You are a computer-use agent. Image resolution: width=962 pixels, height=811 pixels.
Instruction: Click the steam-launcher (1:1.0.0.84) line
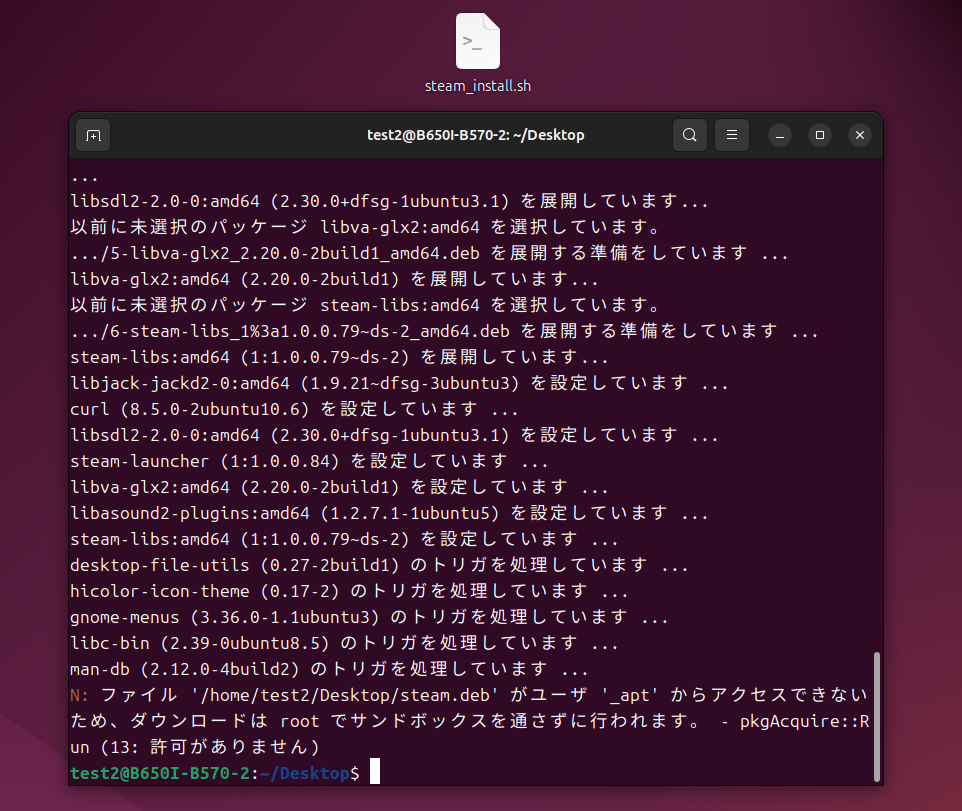pos(309,461)
